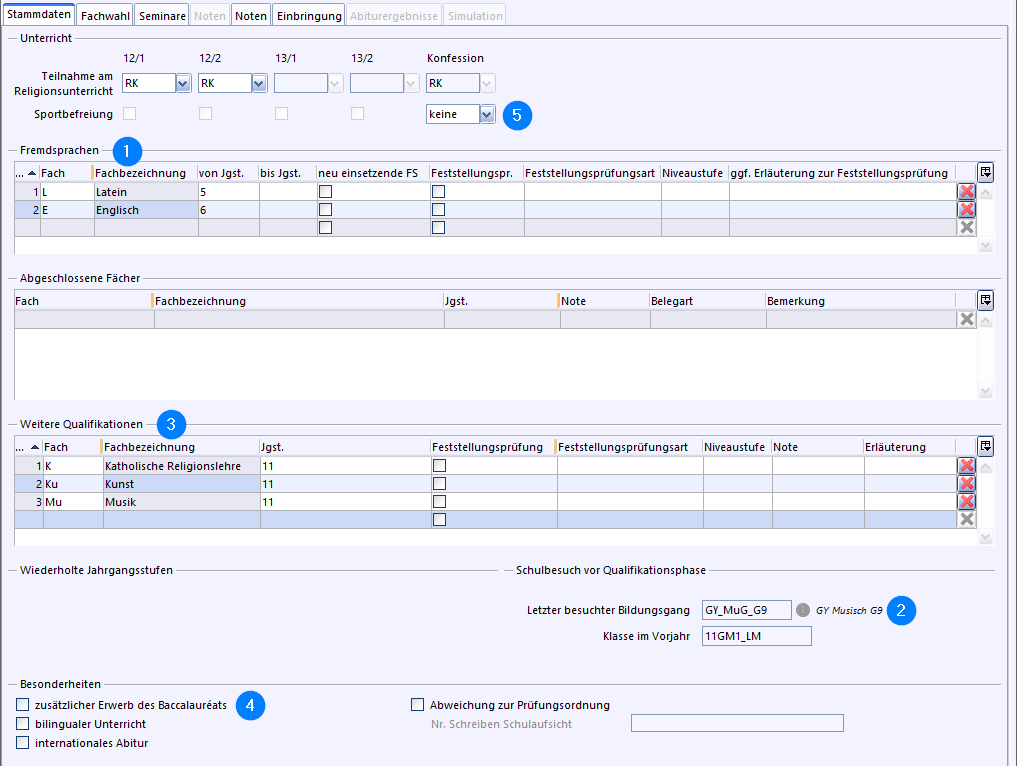
Task: Open the enabled Noten tab
Action: coord(251,16)
